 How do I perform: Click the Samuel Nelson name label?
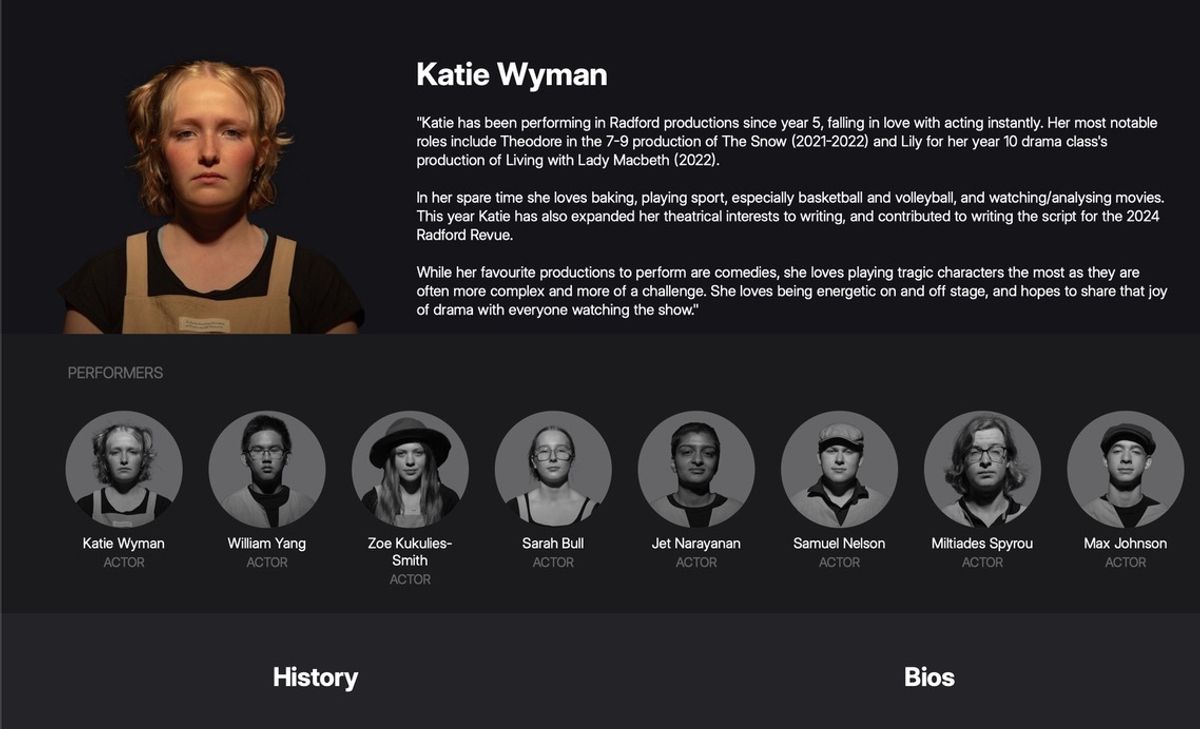tap(839, 544)
